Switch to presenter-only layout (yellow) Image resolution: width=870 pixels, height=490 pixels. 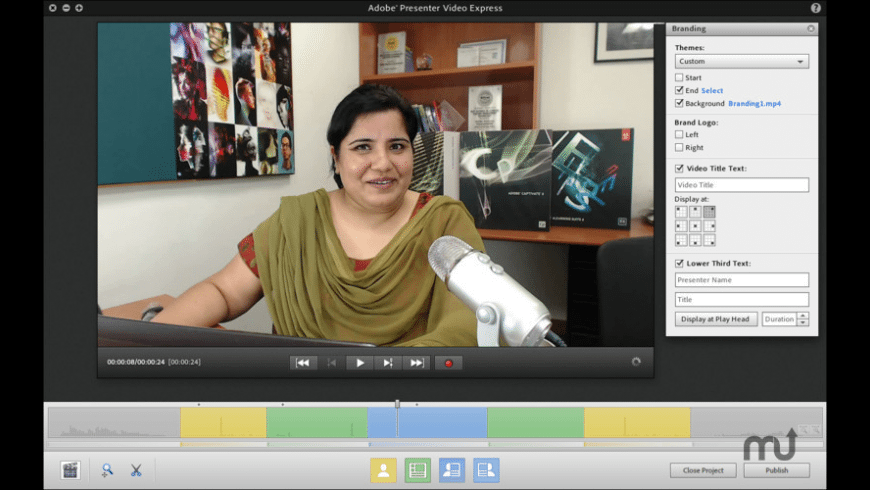pyautogui.click(x=383, y=470)
